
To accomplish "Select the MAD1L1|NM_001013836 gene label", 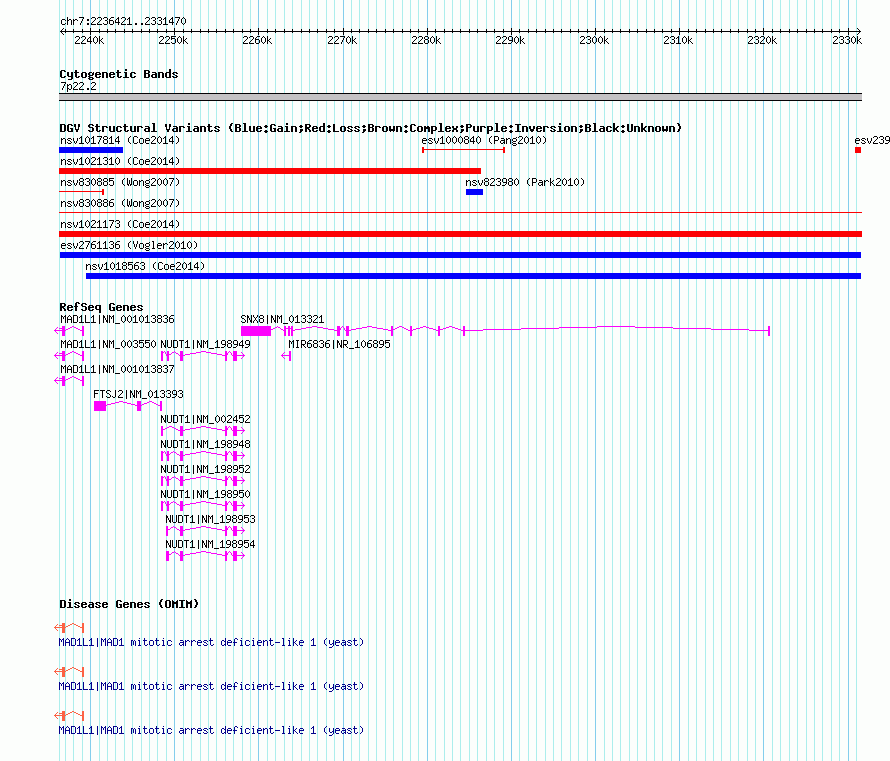I will coord(117,319).
